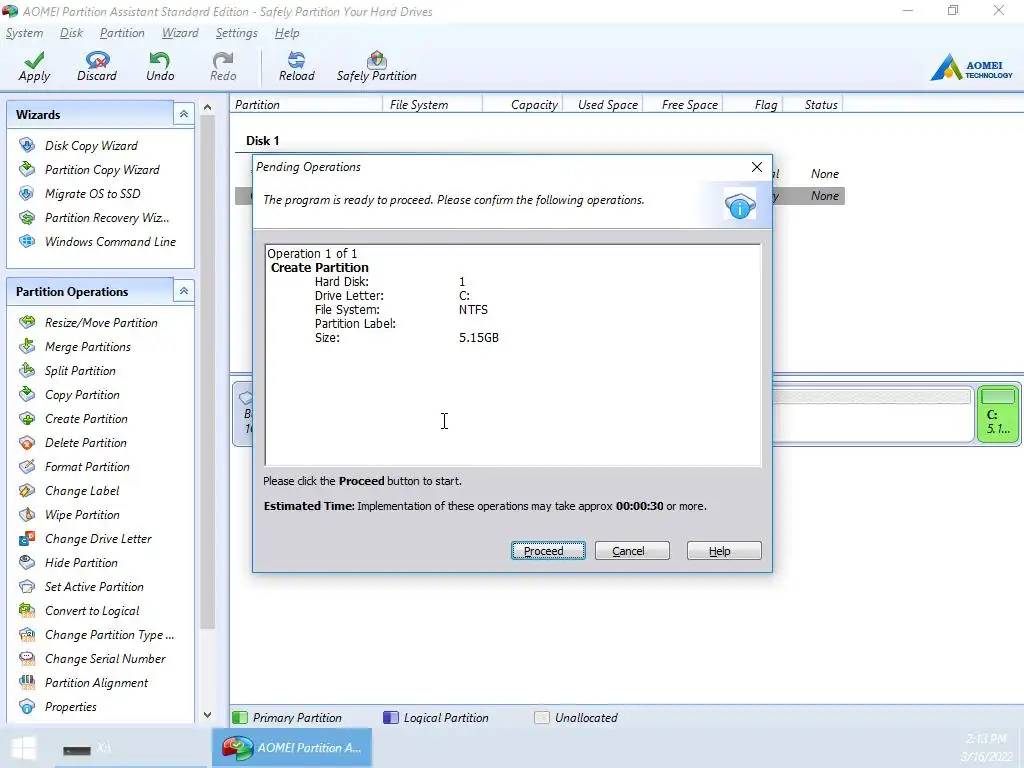
Task: Click the Primary Partition green swatch
Action: point(240,718)
